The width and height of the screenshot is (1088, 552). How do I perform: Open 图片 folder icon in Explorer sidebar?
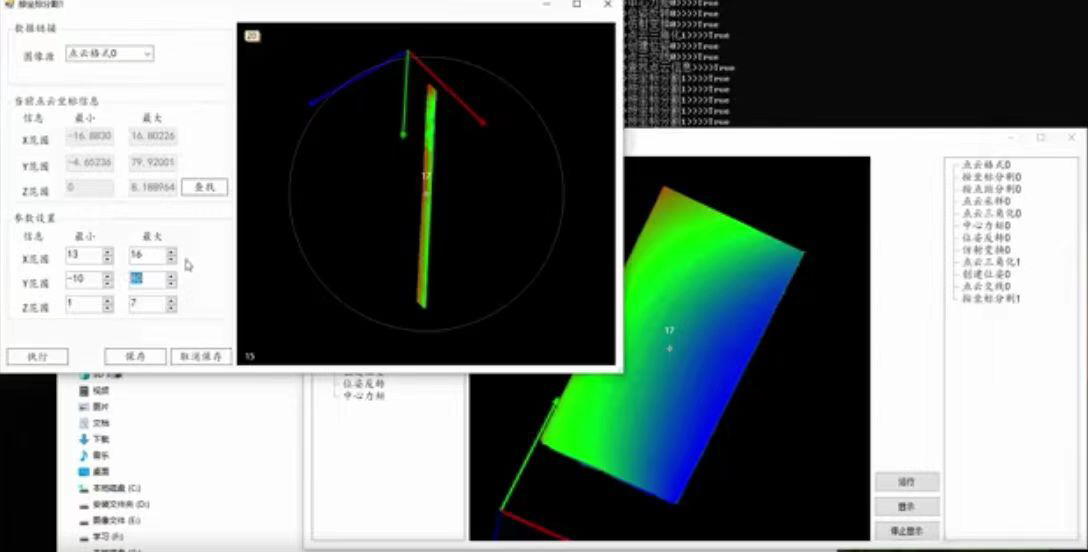(x=84, y=407)
